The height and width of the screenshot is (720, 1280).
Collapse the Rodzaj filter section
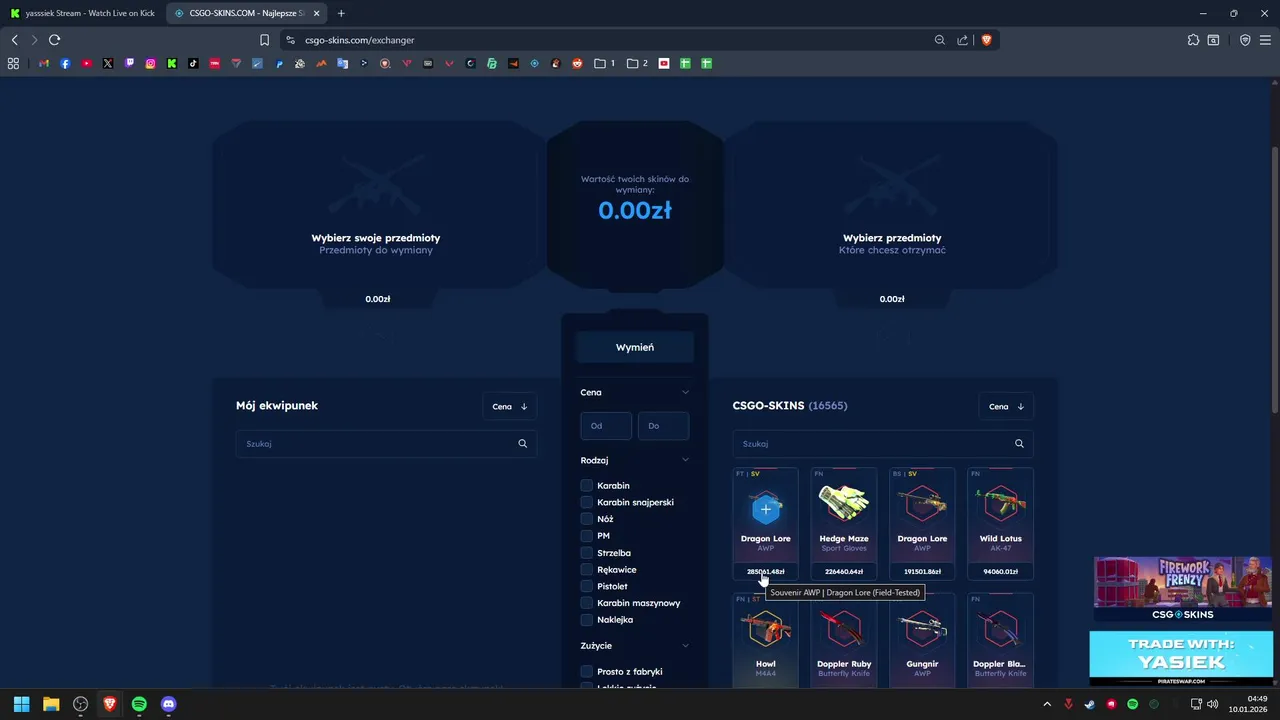[685, 460]
